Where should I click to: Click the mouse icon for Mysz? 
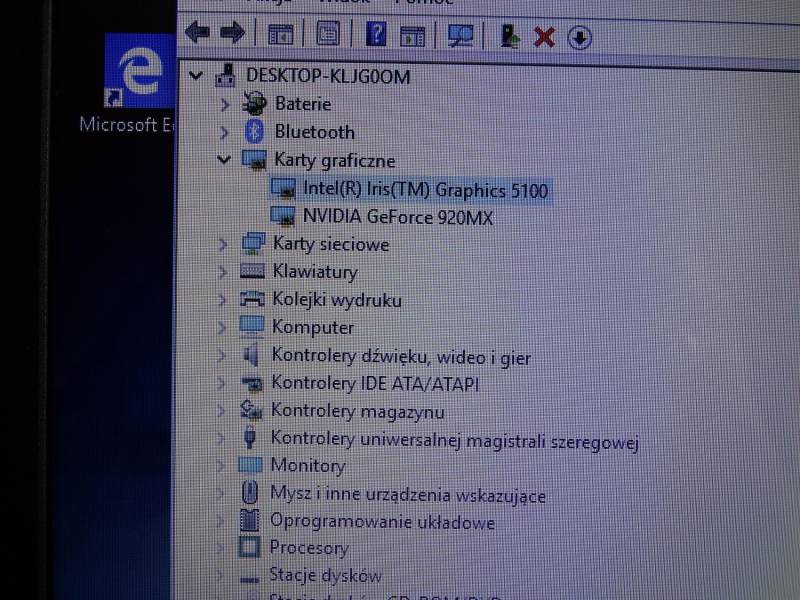[249, 492]
